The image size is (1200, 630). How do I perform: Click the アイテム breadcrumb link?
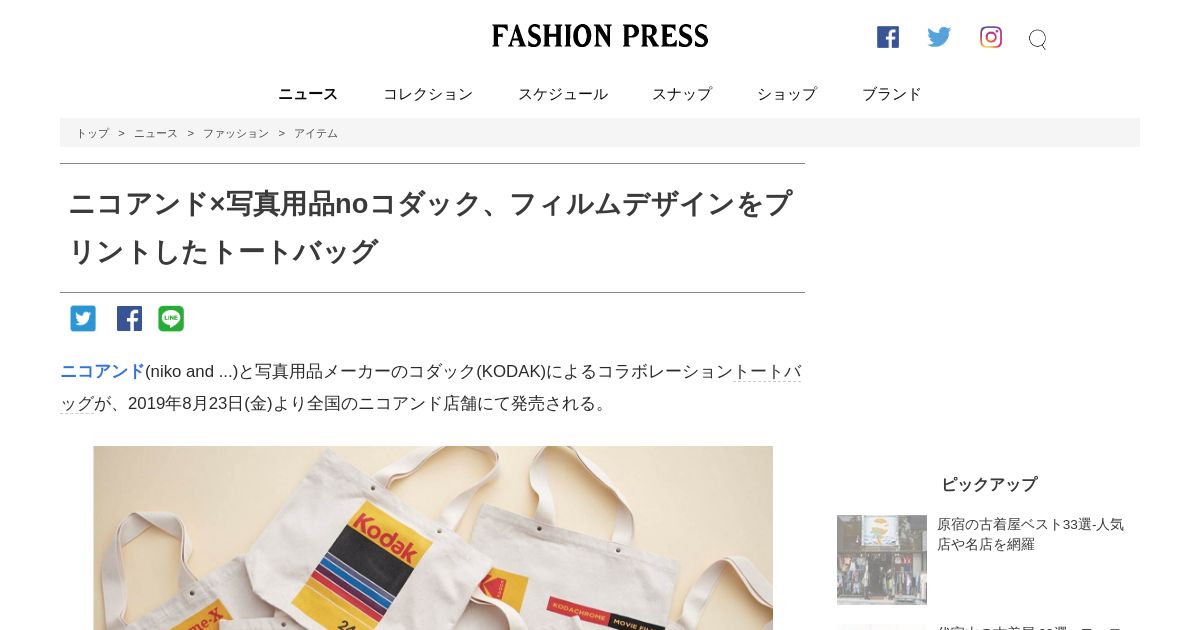(x=316, y=133)
